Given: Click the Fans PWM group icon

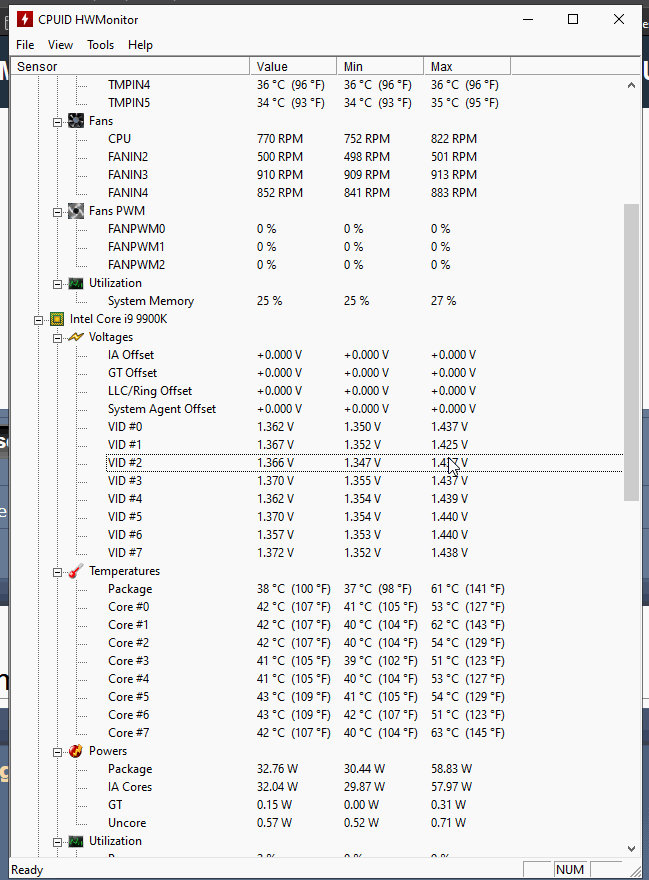Looking at the screenshot, I should [76, 211].
